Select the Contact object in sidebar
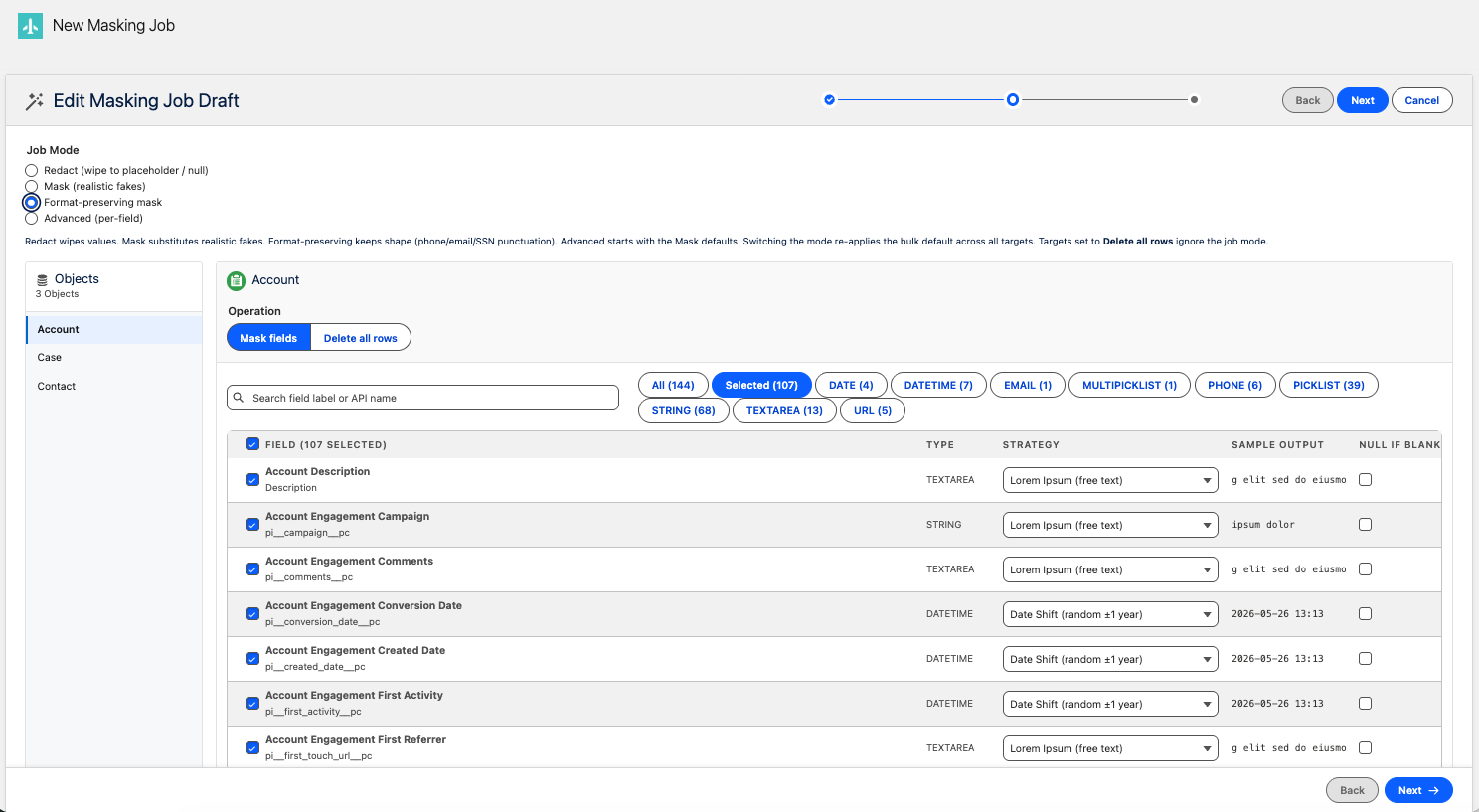This screenshot has height=812, width=1479. (114, 387)
